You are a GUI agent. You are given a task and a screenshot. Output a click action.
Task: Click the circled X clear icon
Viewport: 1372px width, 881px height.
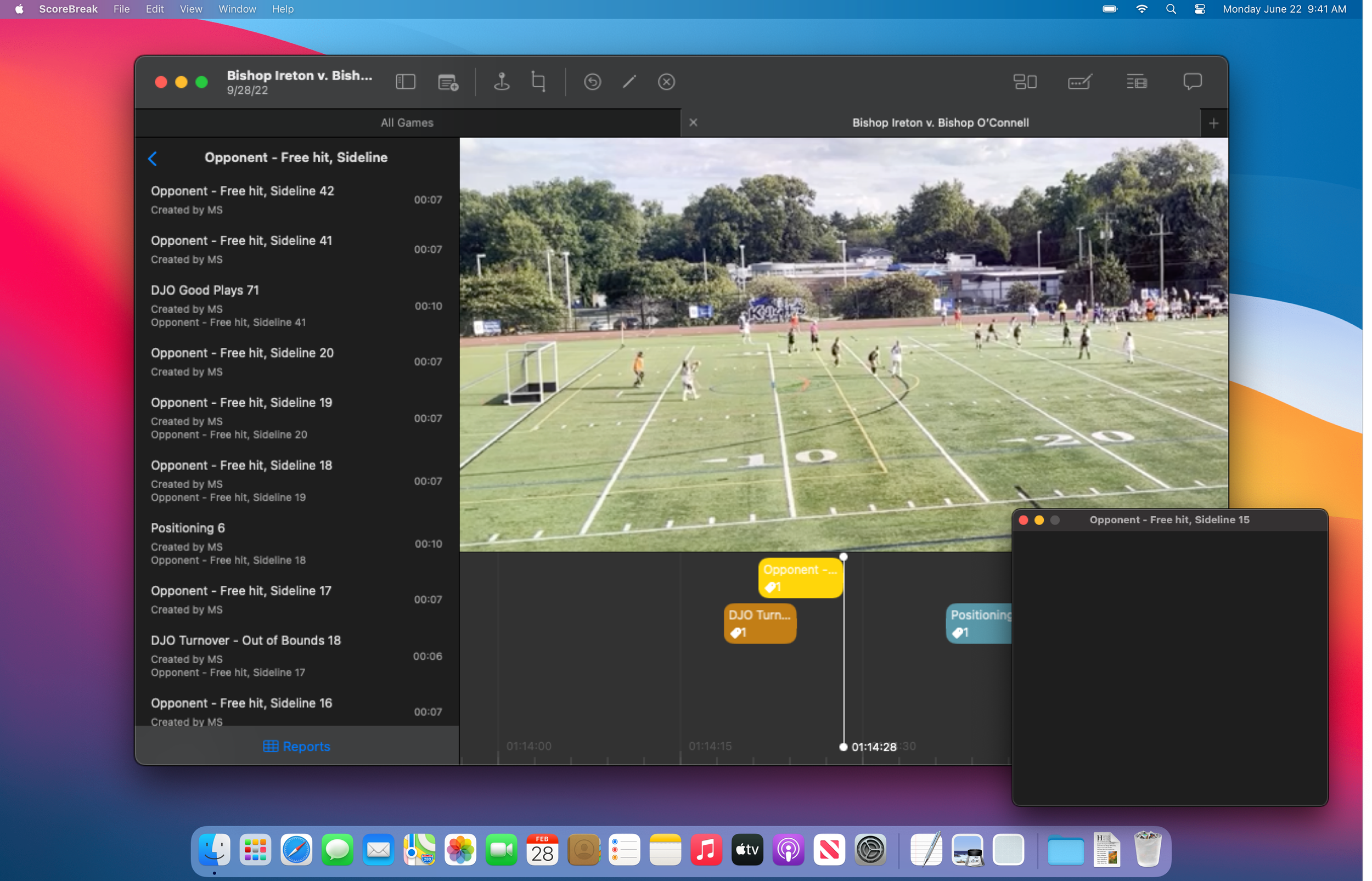pos(667,82)
